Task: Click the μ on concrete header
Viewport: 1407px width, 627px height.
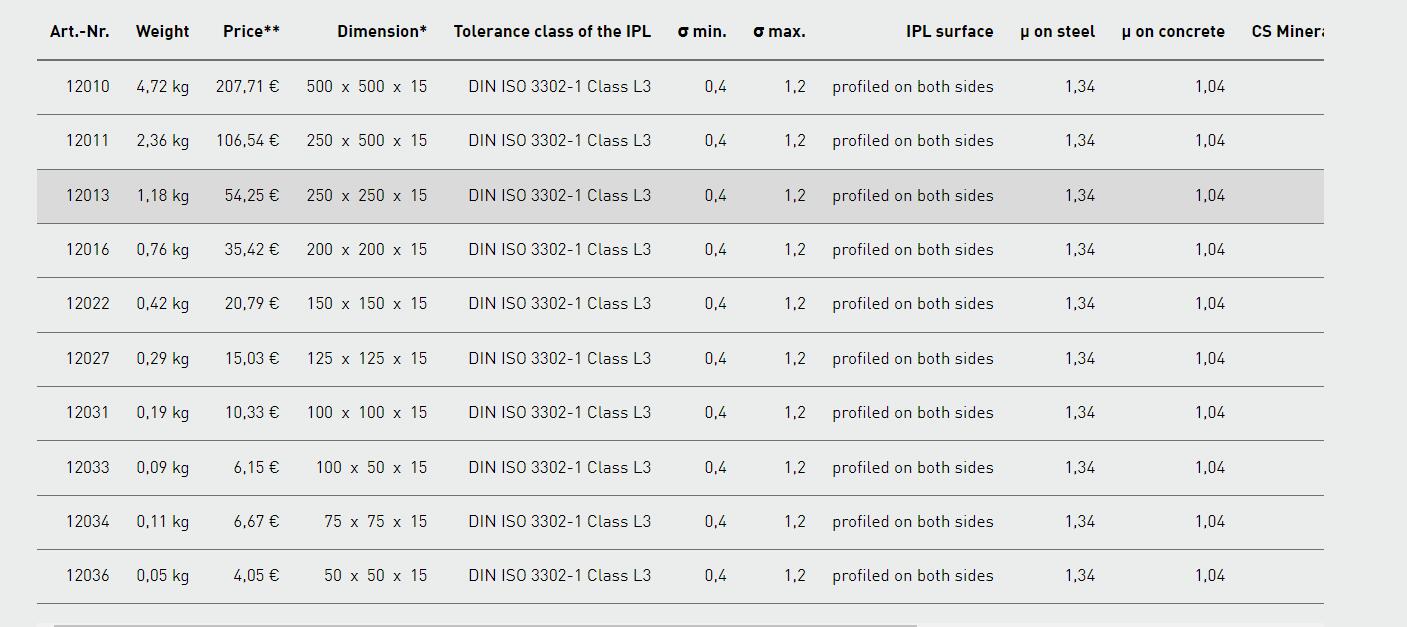Action: tap(1173, 31)
